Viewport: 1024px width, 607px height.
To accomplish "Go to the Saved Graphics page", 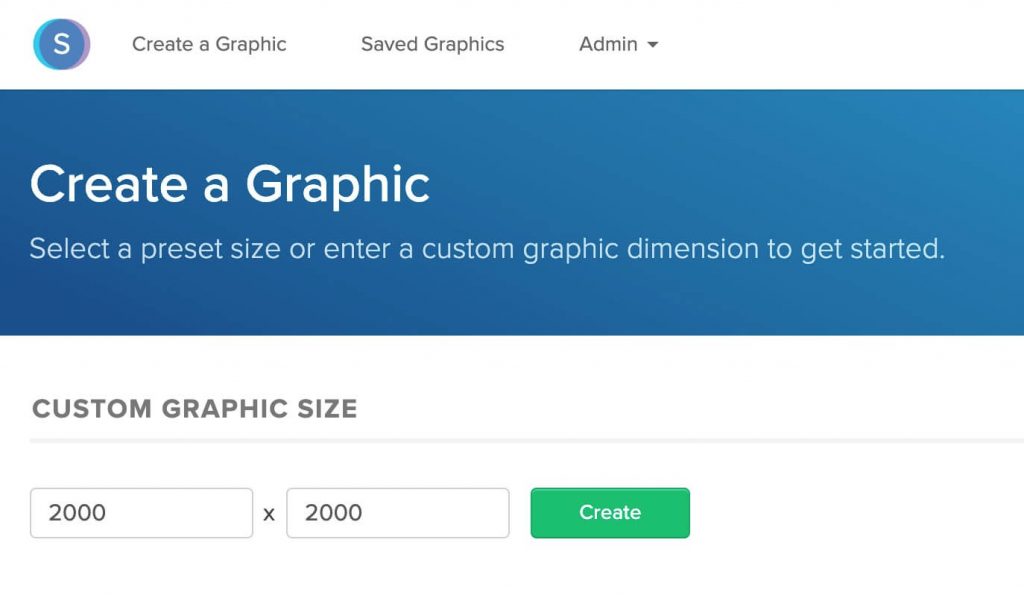I will [432, 44].
